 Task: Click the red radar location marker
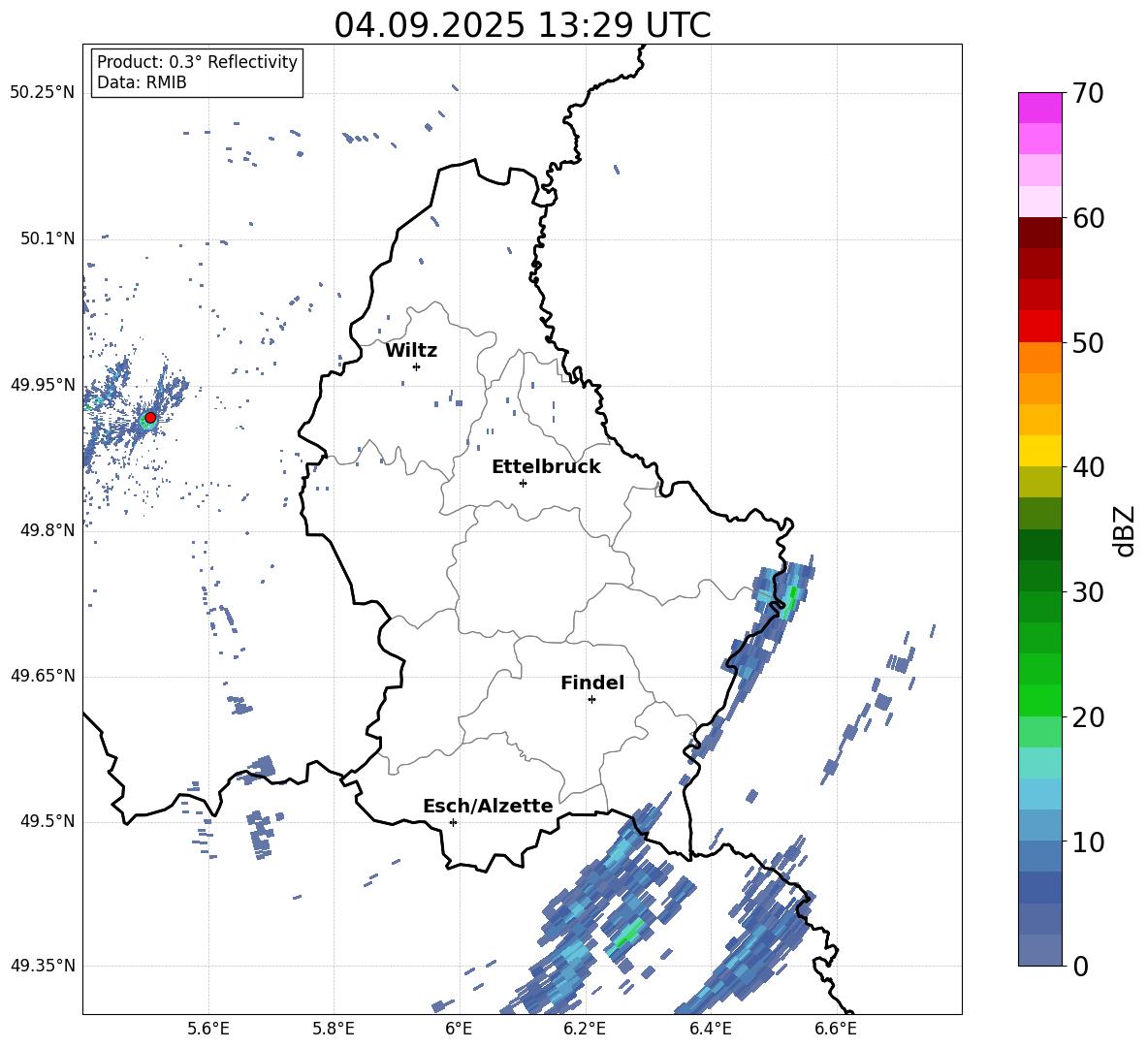coord(150,417)
